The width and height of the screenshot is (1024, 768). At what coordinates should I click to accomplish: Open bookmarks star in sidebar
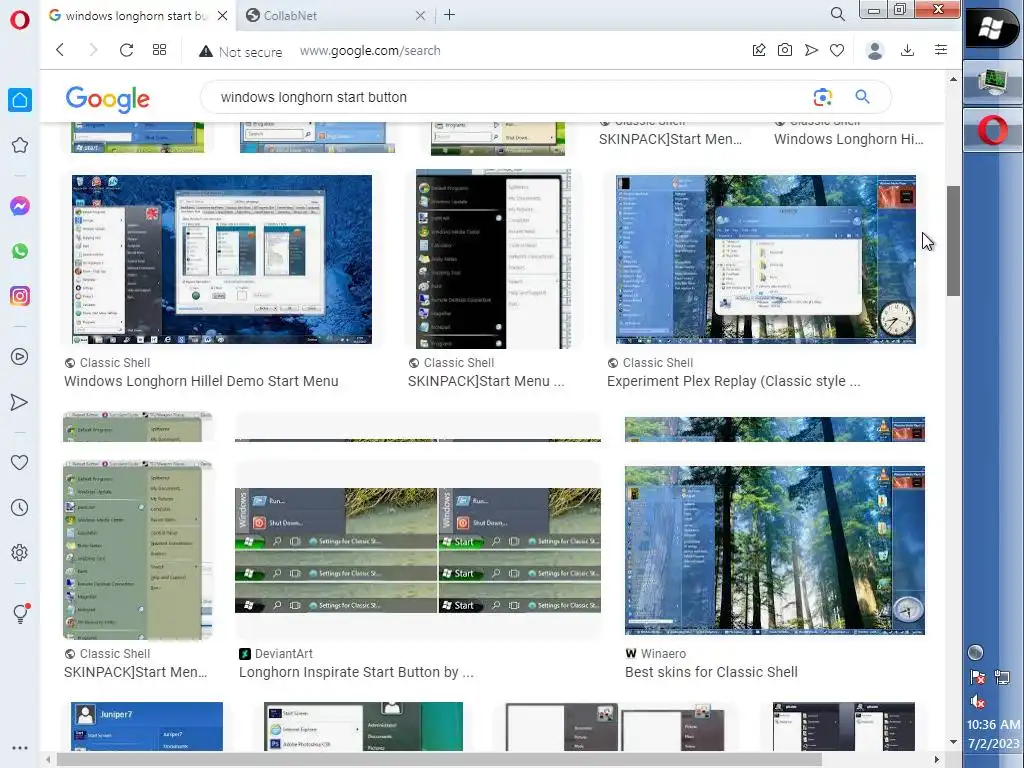pos(20,145)
